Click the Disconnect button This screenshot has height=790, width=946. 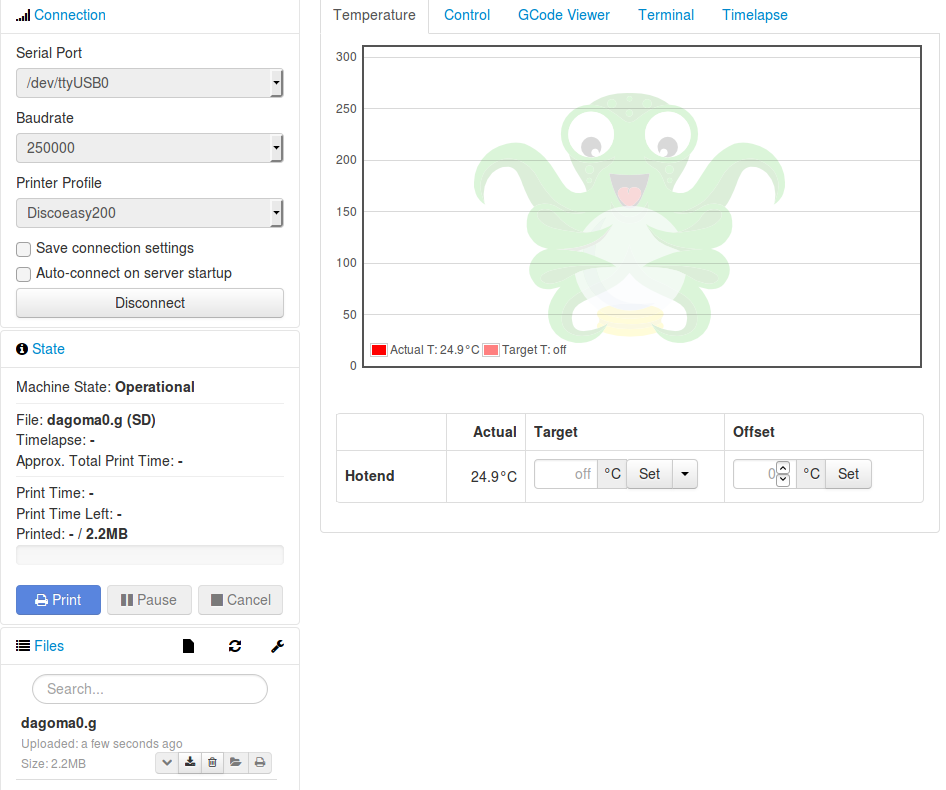[150, 303]
